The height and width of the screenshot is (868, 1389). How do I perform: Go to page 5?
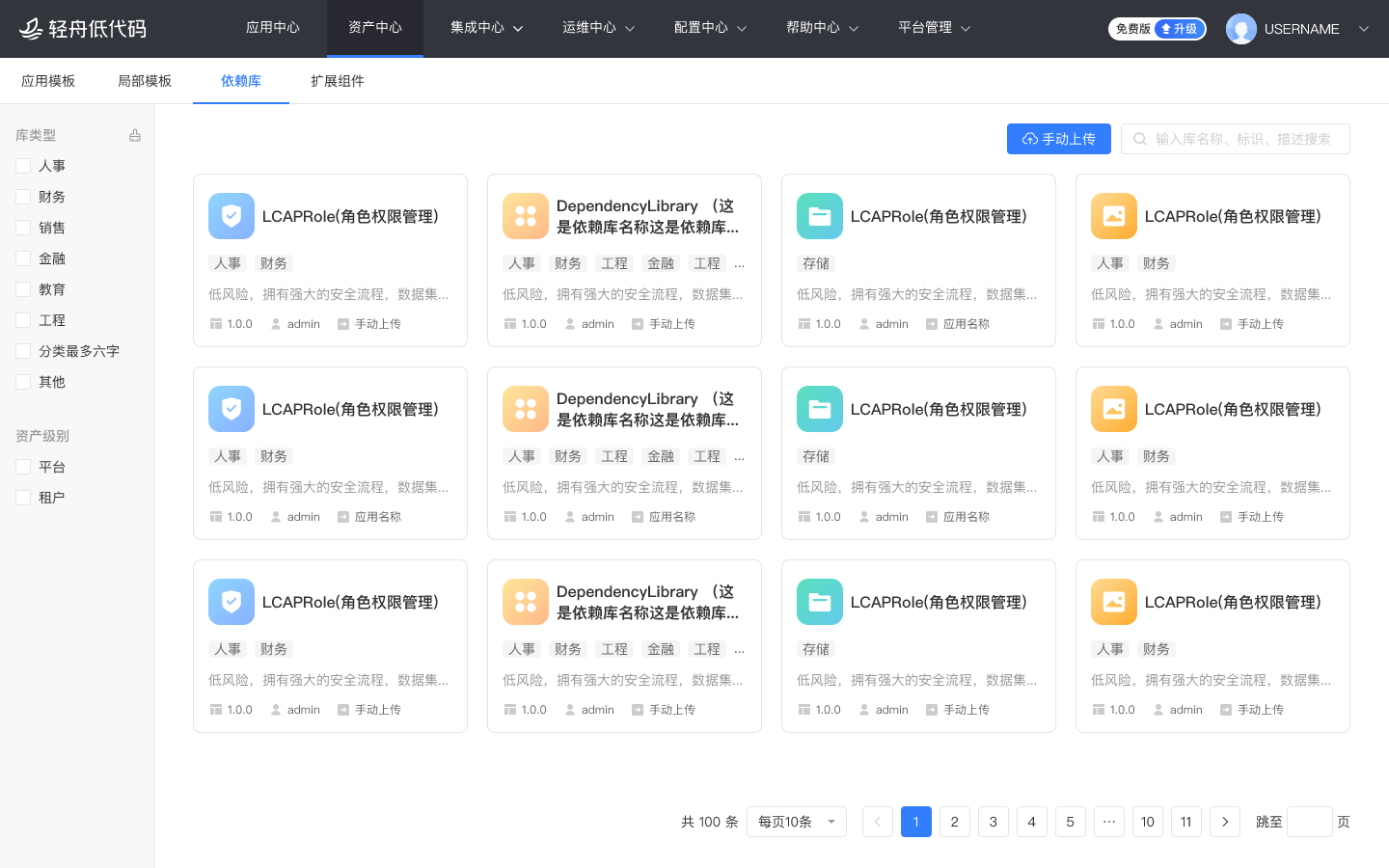[x=1071, y=822]
